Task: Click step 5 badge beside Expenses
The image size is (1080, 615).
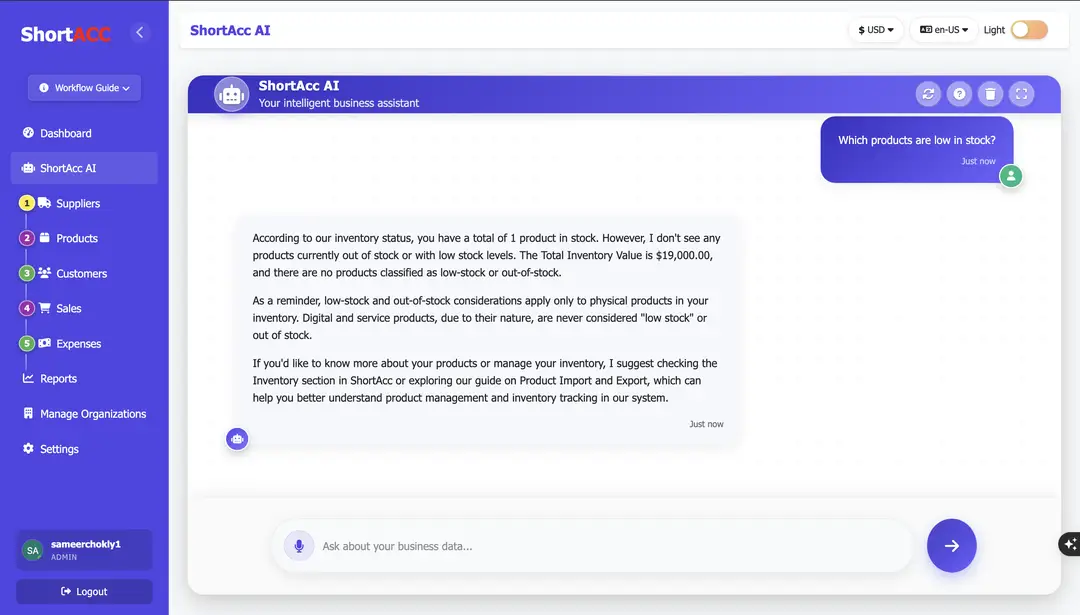Action: [x=26, y=344]
